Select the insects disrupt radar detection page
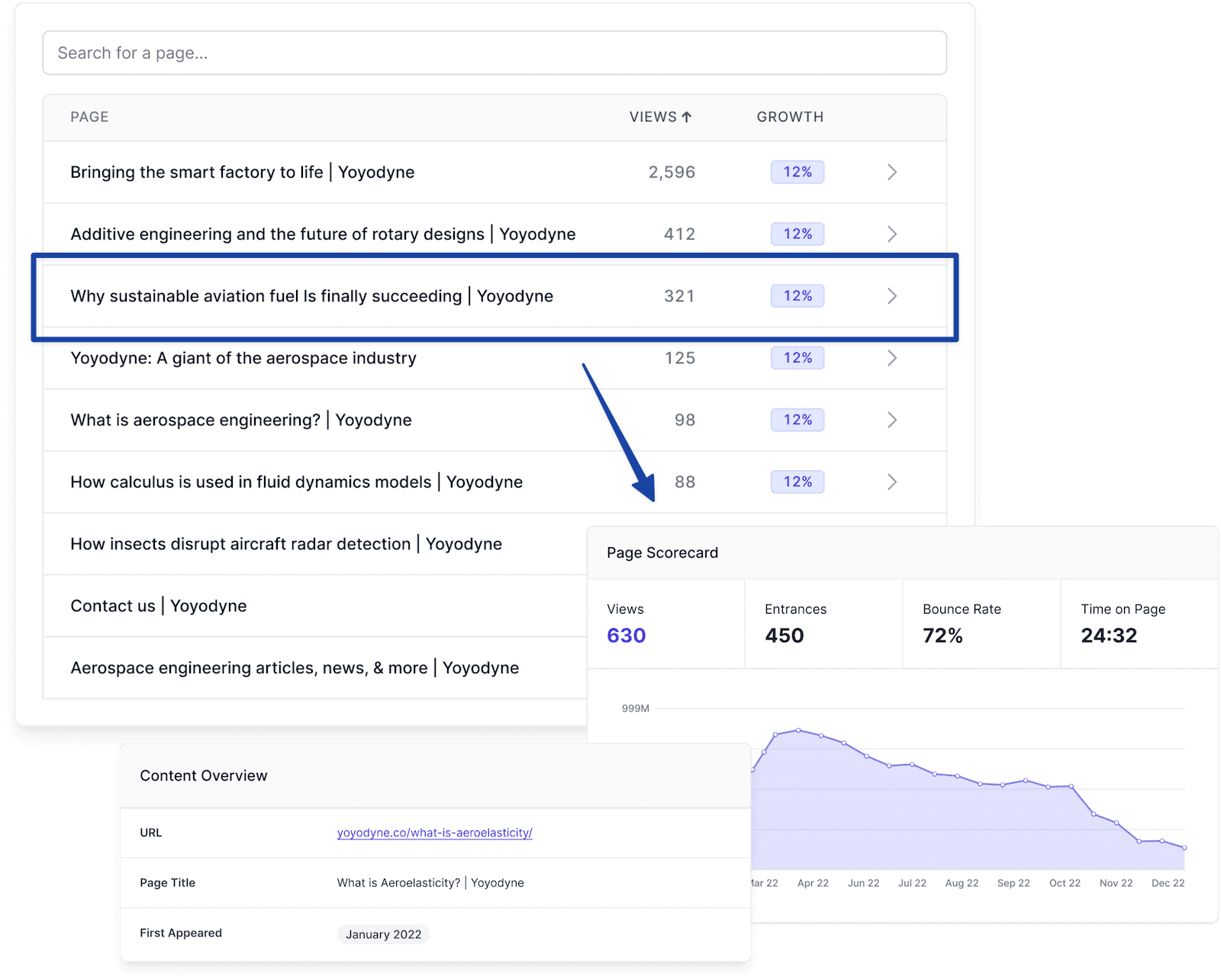Viewport: 1221px width, 980px height. tap(286, 544)
